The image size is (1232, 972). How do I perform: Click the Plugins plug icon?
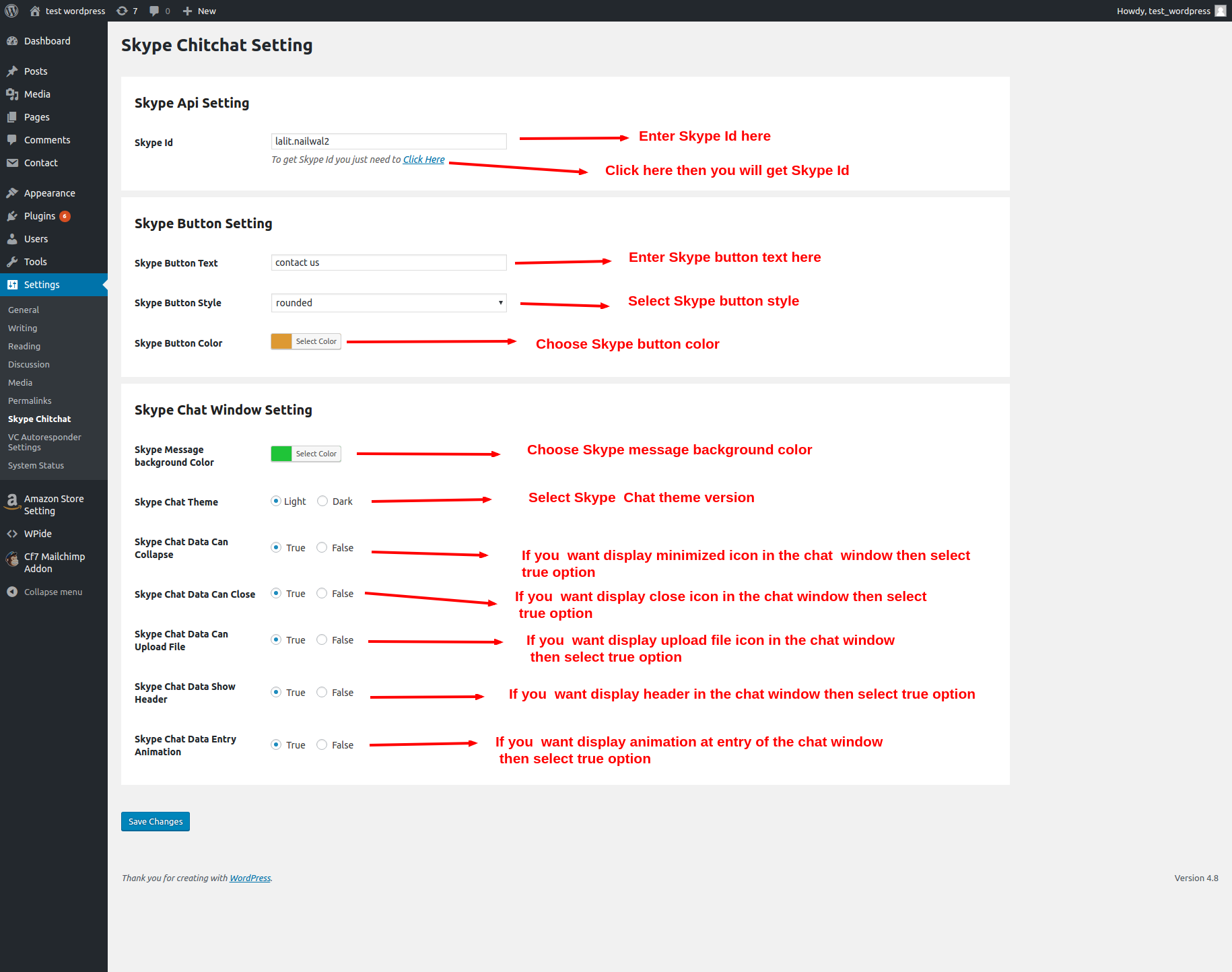(12, 216)
